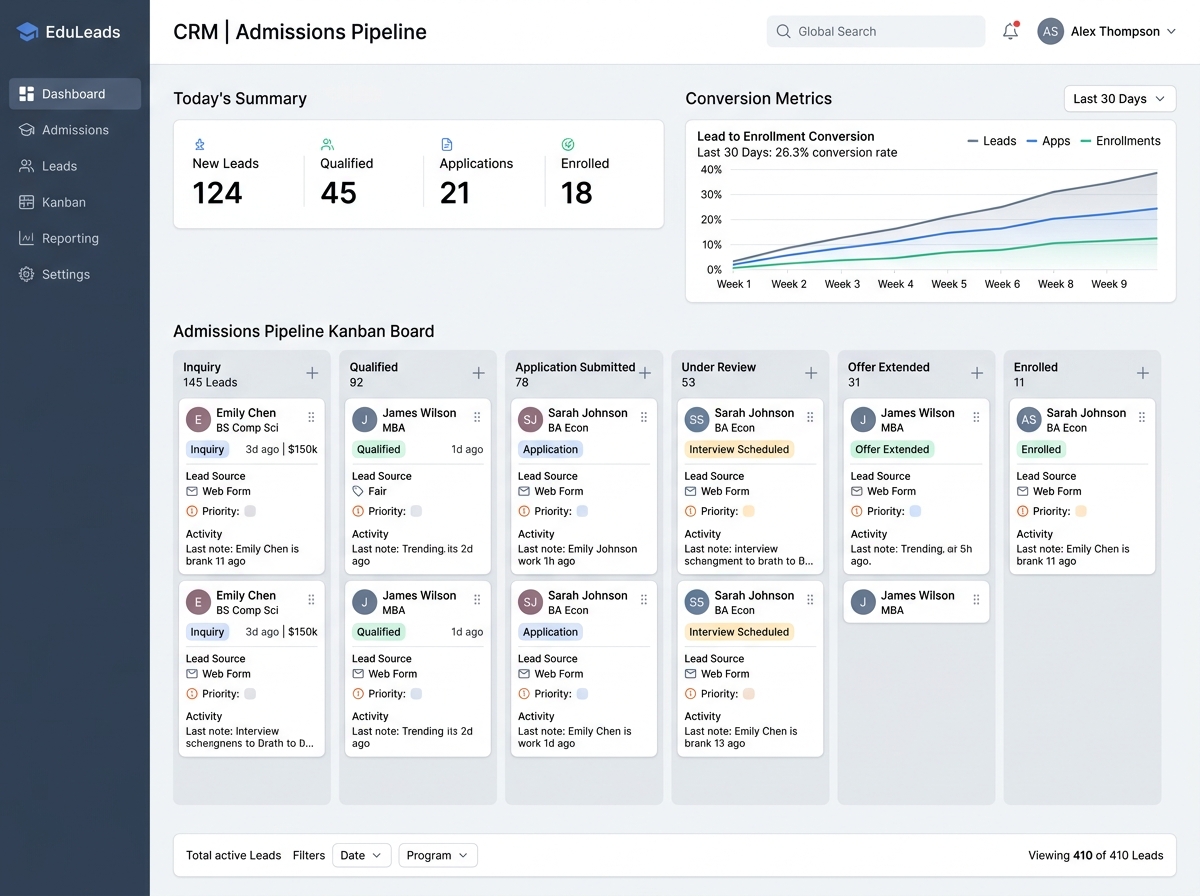
Task: Add a card to the Qualified column
Action: (478, 373)
